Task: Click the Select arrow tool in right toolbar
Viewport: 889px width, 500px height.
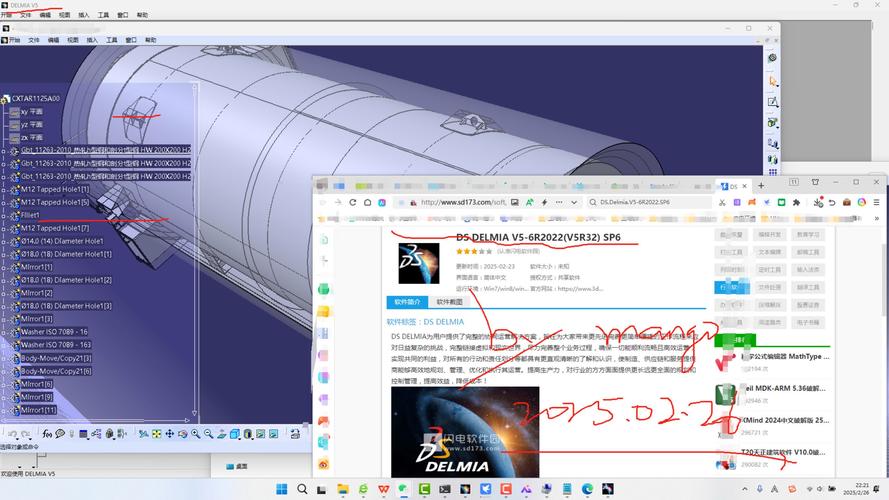Action: pyautogui.click(x=773, y=82)
